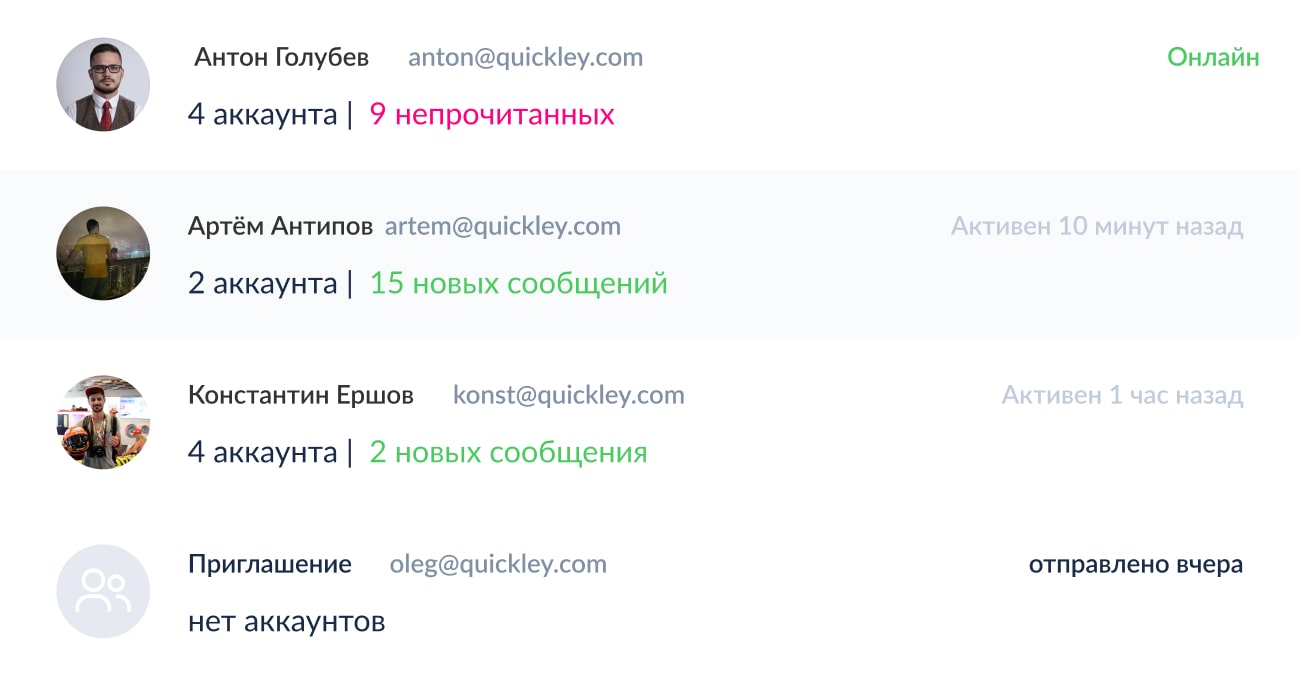The width and height of the screenshot is (1300, 676).
Task: Select email konst@quickley.com
Action: pos(568,395)
